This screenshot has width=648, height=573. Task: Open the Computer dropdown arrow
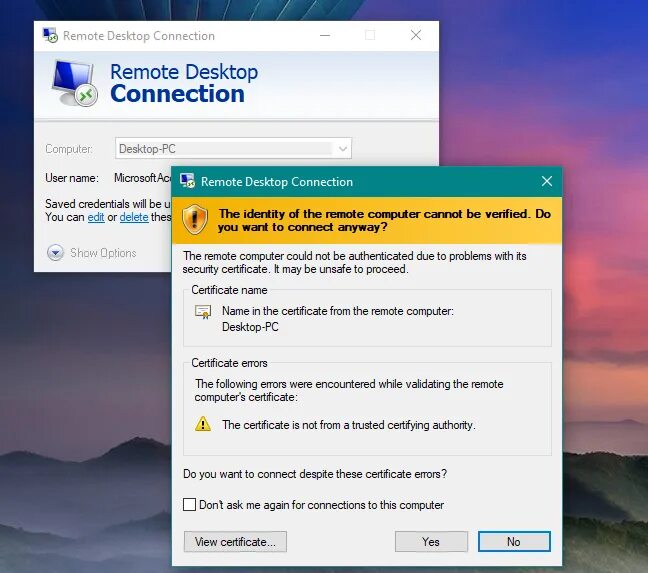coord(343,149)
